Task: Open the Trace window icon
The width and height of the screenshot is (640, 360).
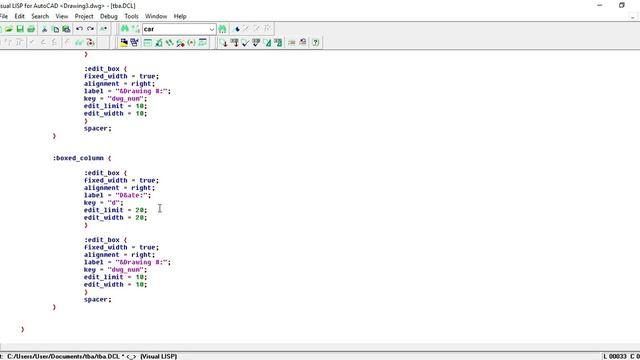Action: pyautogui.click(x=169, y=42)
